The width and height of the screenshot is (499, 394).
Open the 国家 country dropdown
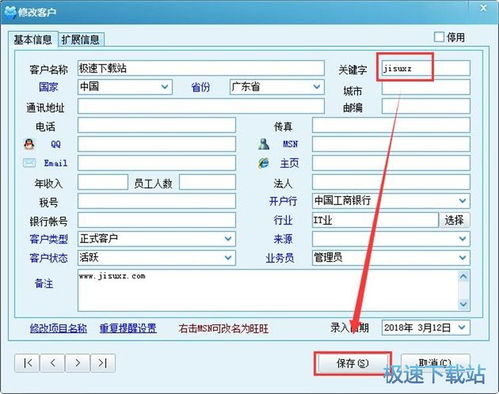[x=165, y=87]
